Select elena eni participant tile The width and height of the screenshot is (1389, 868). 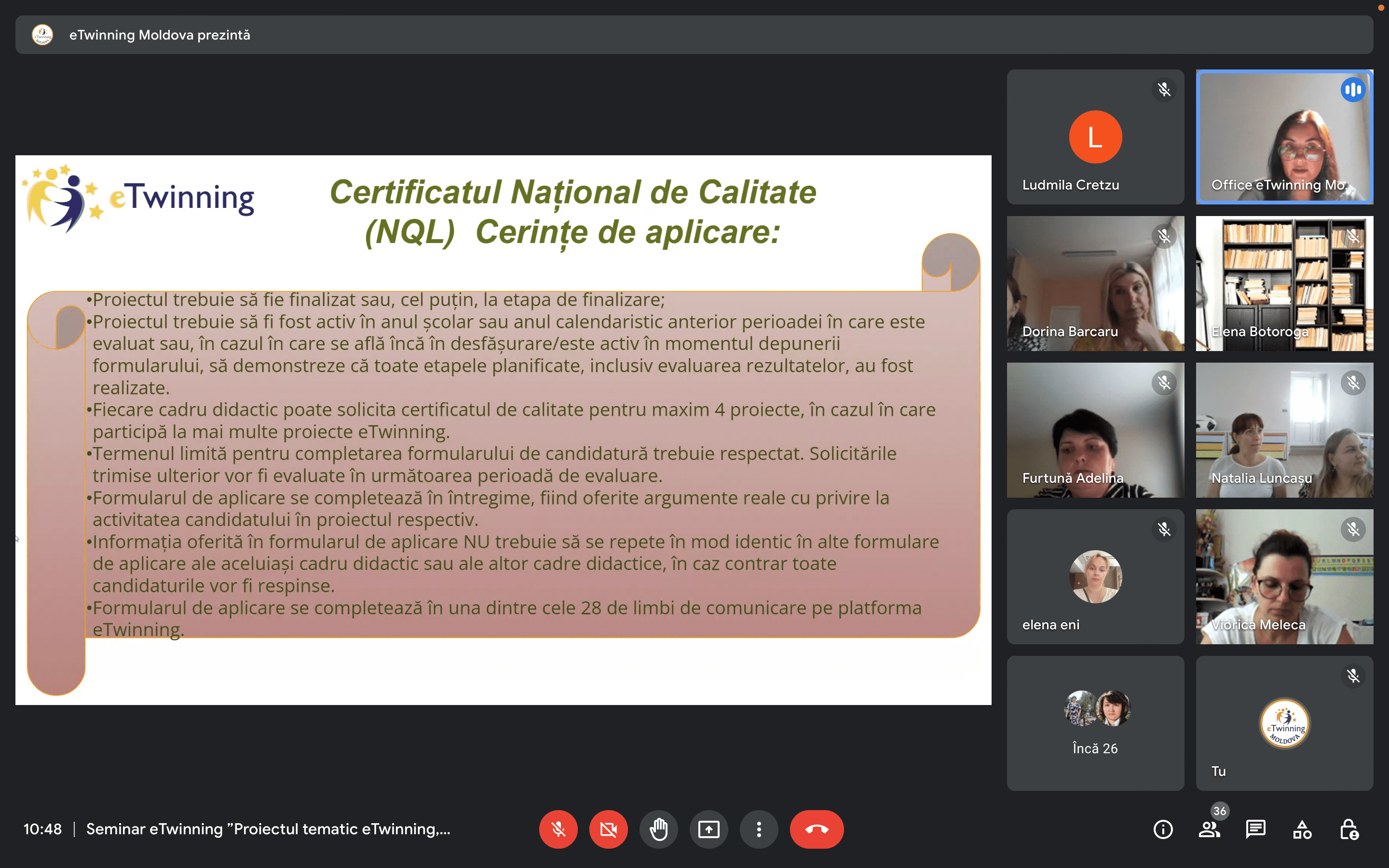coord(1095,576)
